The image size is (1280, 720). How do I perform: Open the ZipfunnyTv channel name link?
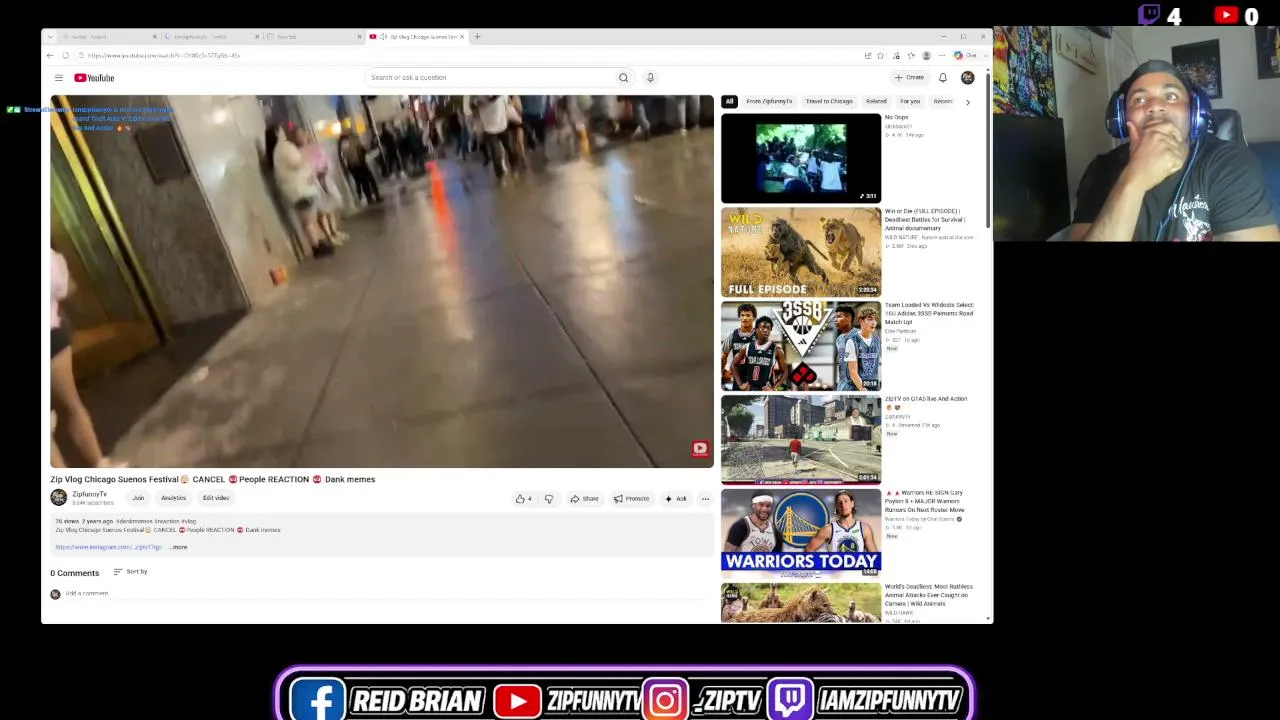89,494
